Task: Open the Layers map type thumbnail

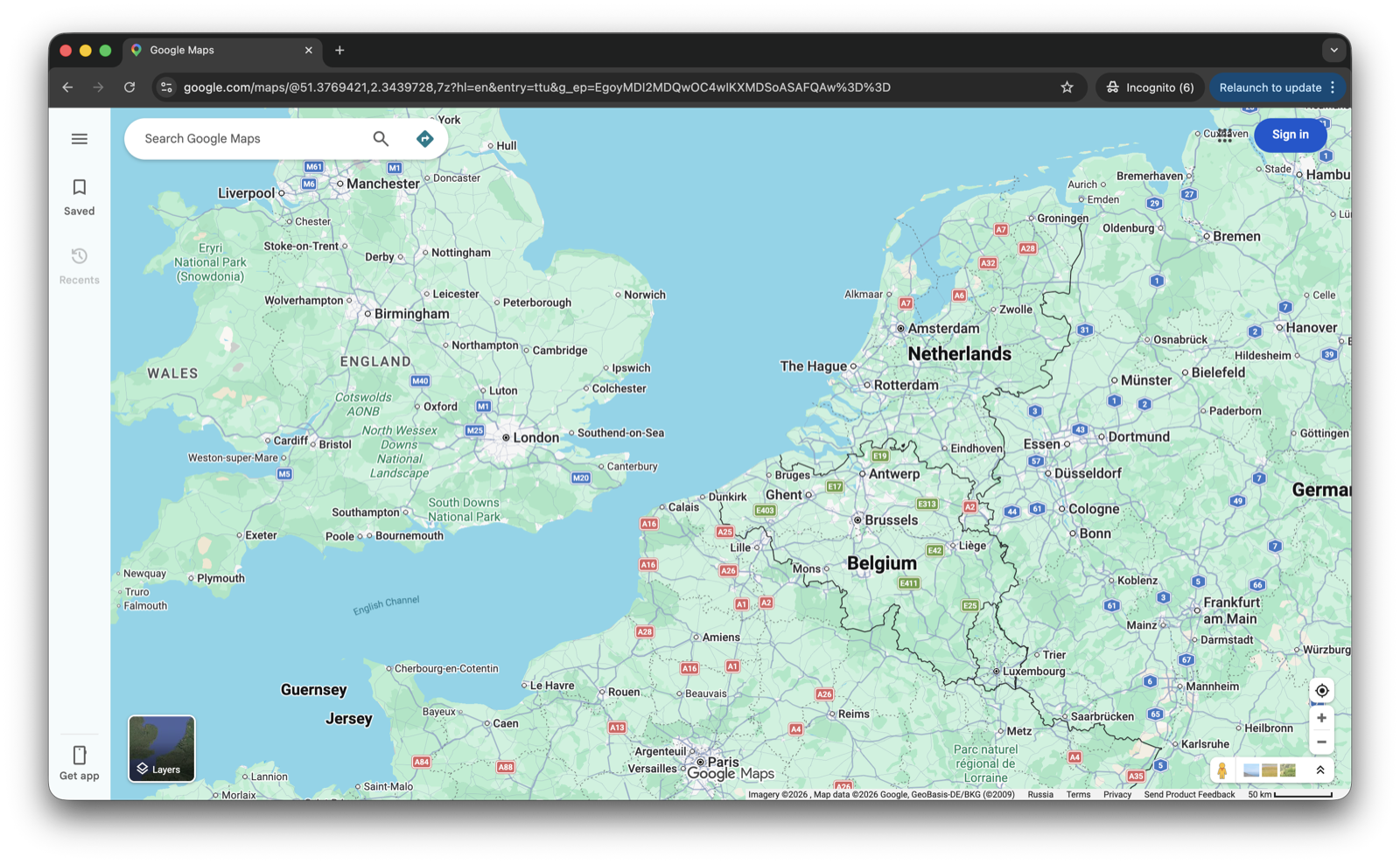Action: tap(162, 749)
